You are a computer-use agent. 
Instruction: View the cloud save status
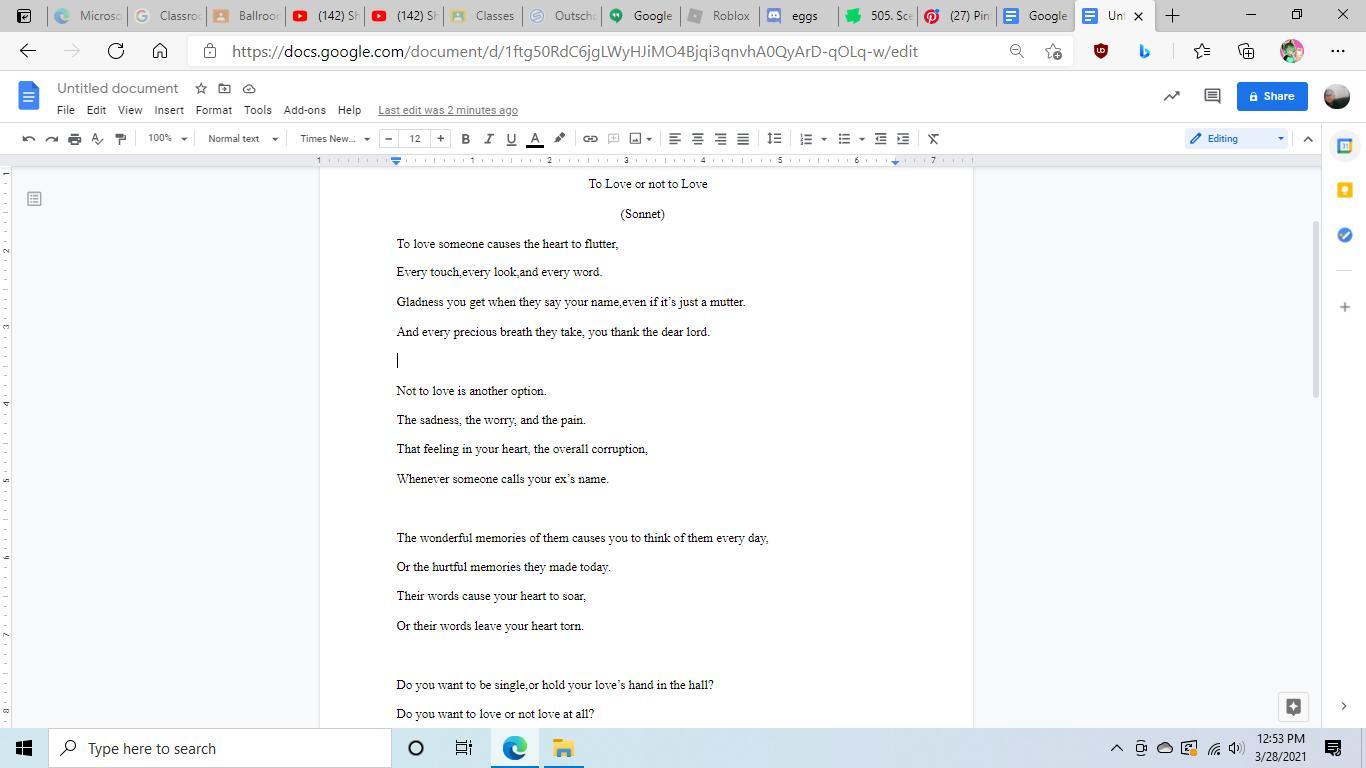point(249,89)
